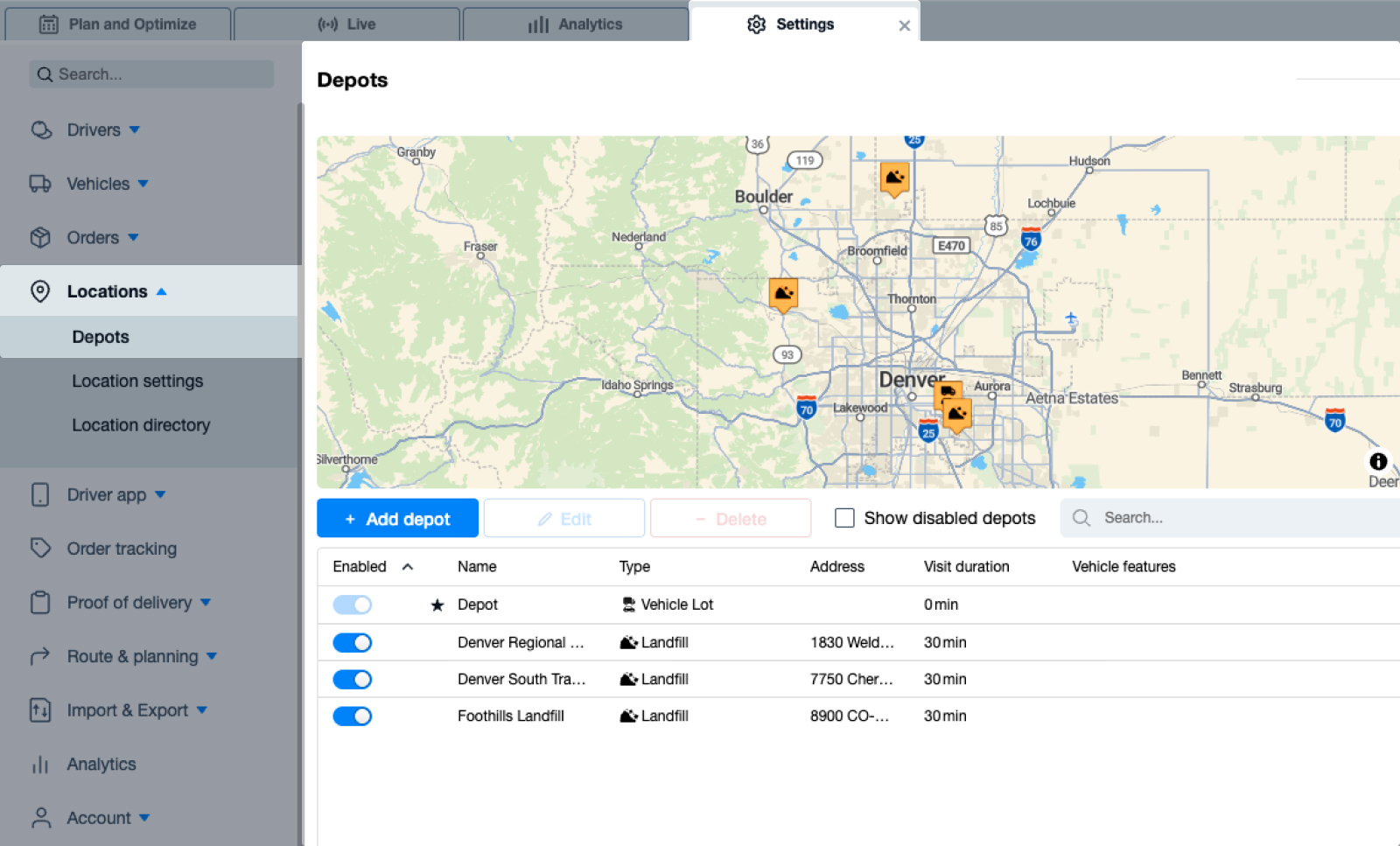Select the Drivers icon in the sidebar
The image size is (1400, 846).
40,129
